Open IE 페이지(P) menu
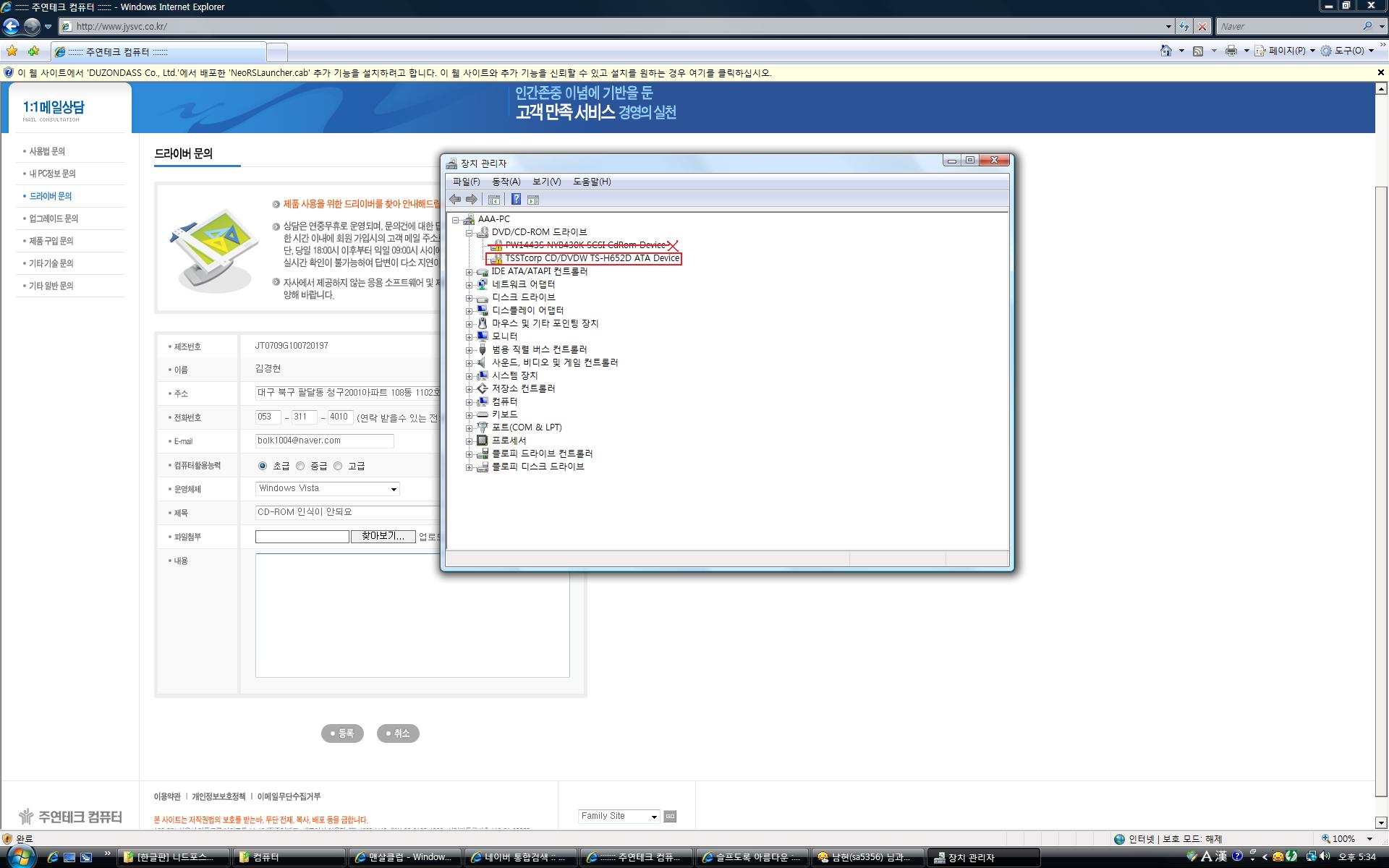 1285,51
